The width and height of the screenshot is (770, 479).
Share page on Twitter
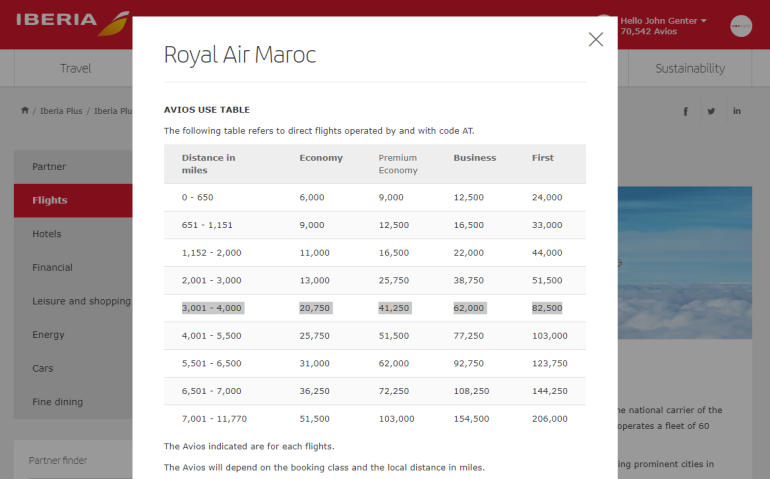[x=711, y=111]
